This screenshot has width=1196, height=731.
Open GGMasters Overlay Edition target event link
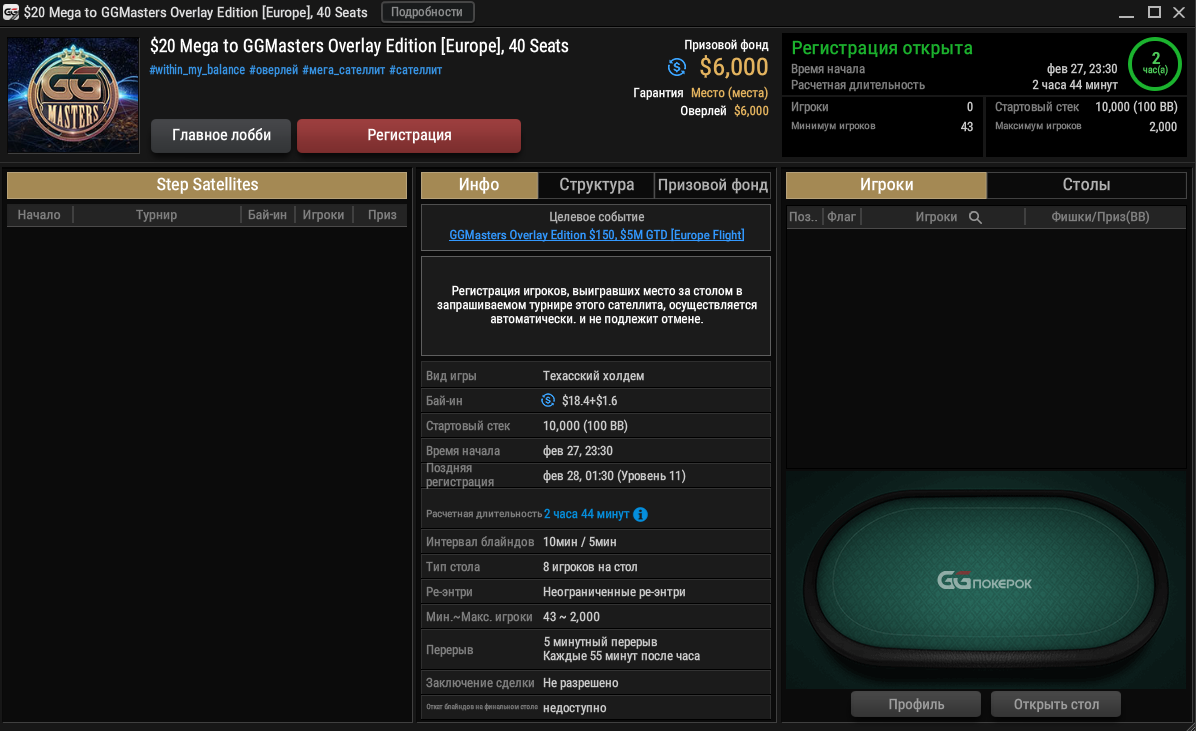[x=596, y=235]
